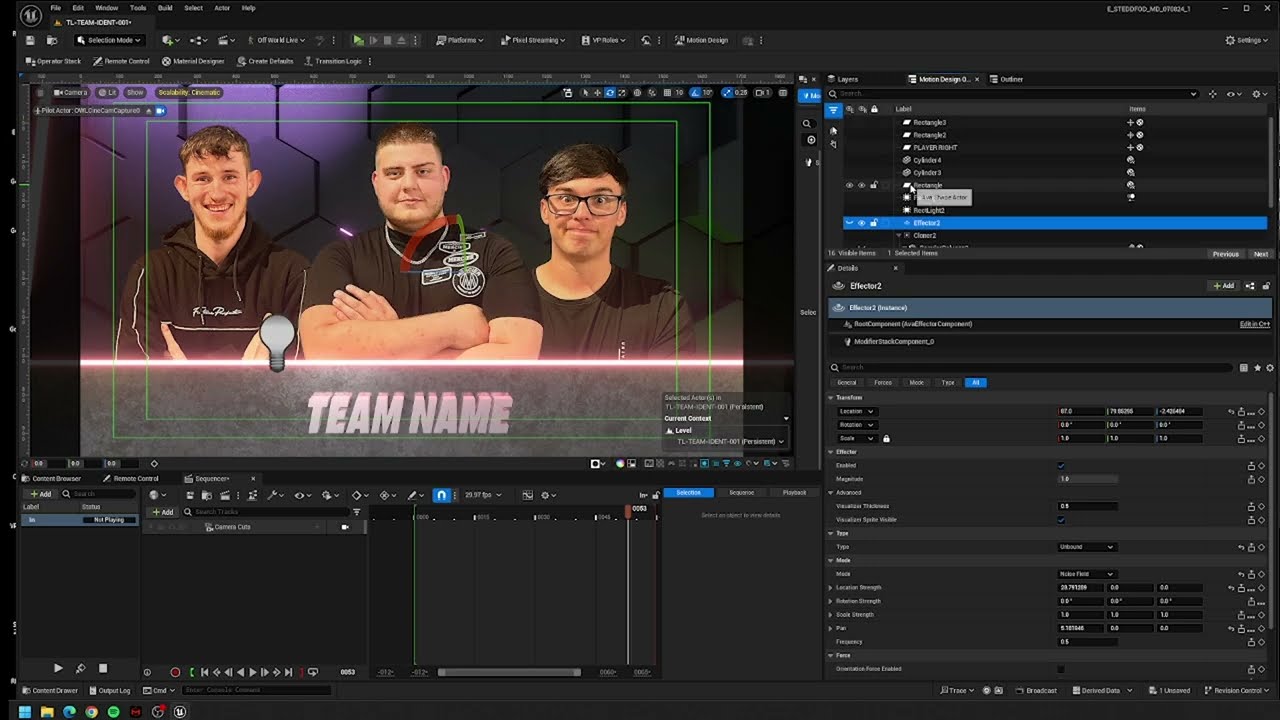Screen dimensions: 1280x720
Task: Click the Add component button in Details
Action: 1223,286
